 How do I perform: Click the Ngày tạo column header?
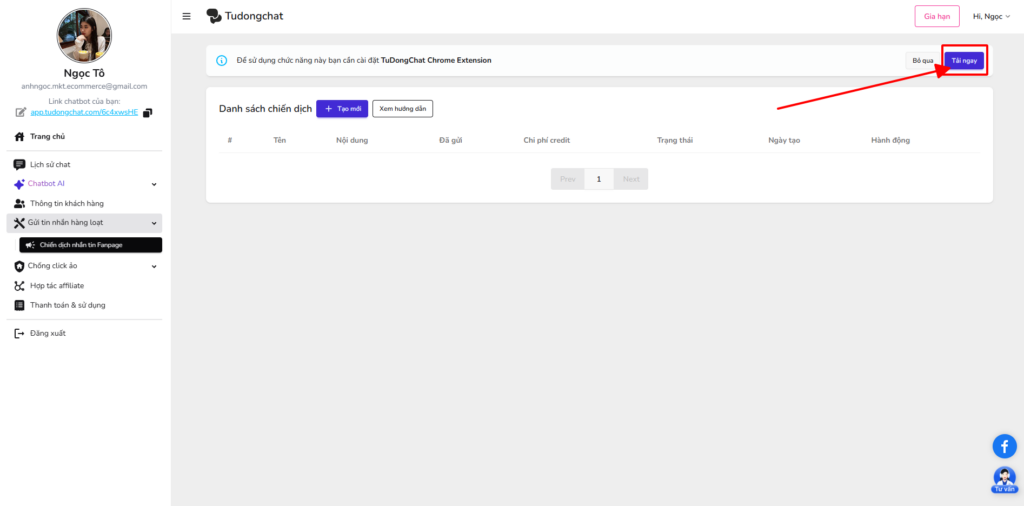click(x=784, y=140)
